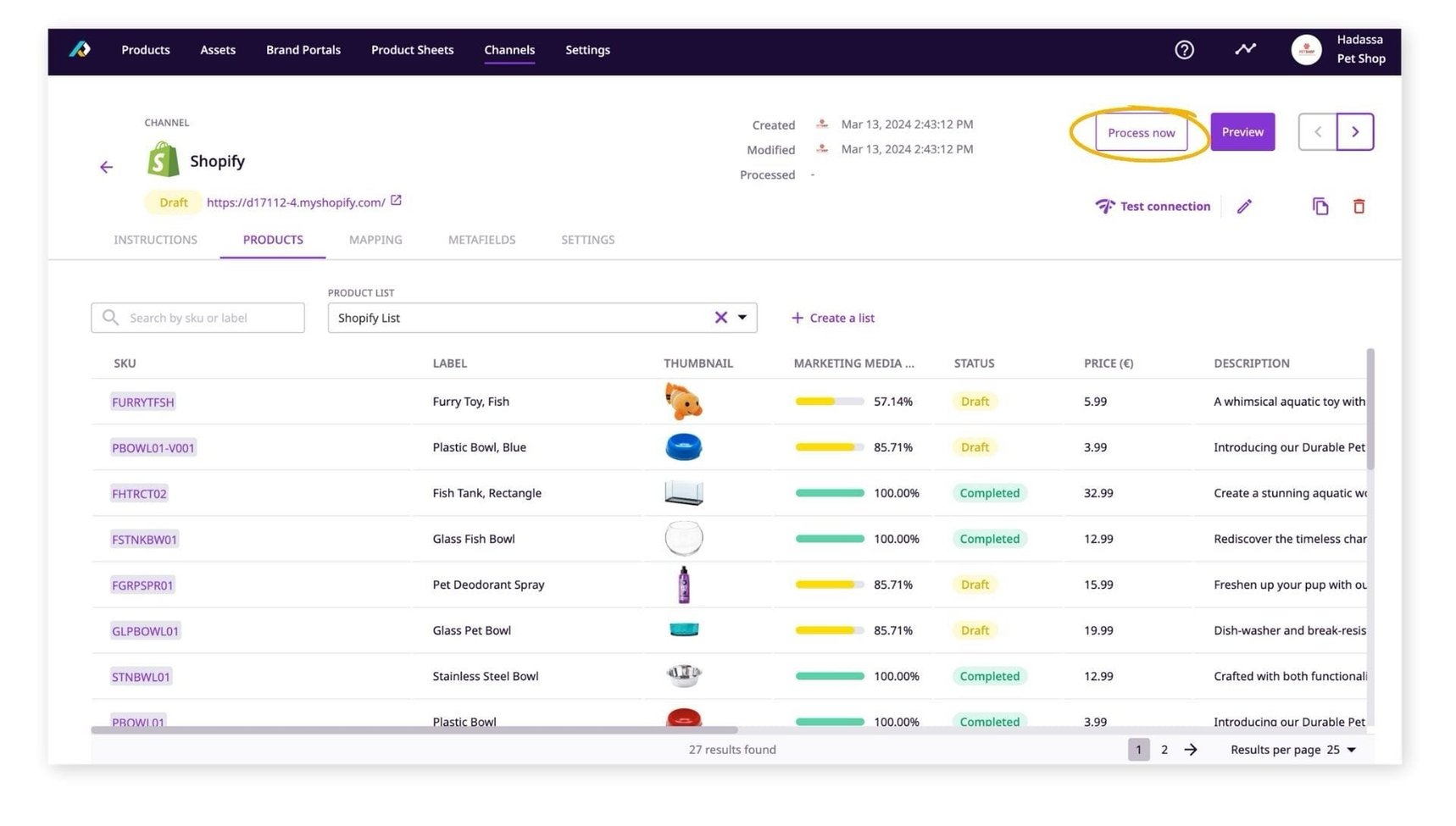Expand the Results per page dropdown
1456x826 pixels.
coord(1351,749)
